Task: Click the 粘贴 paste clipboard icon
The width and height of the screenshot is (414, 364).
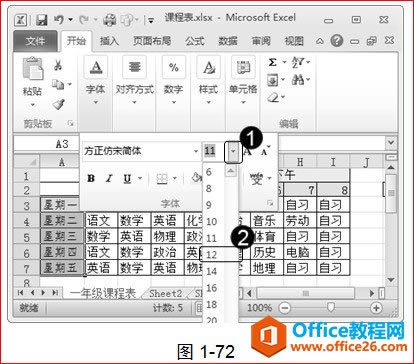Action: pyautogui.click(x=33, y=69)
